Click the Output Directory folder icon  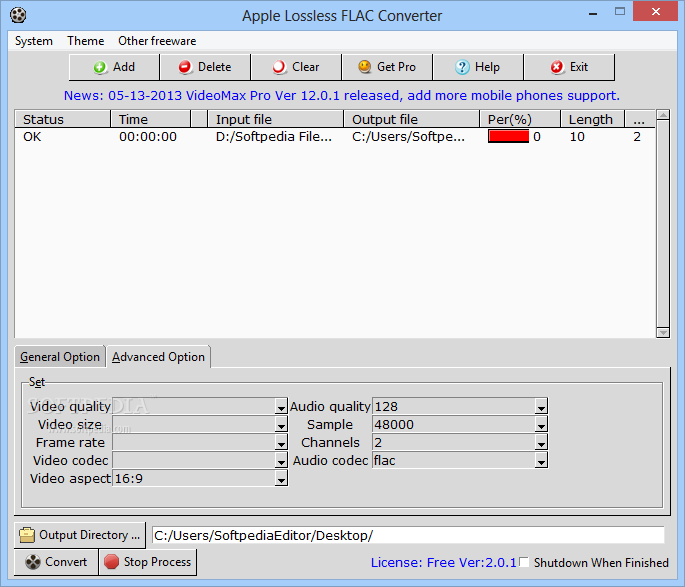pos(27,535)
